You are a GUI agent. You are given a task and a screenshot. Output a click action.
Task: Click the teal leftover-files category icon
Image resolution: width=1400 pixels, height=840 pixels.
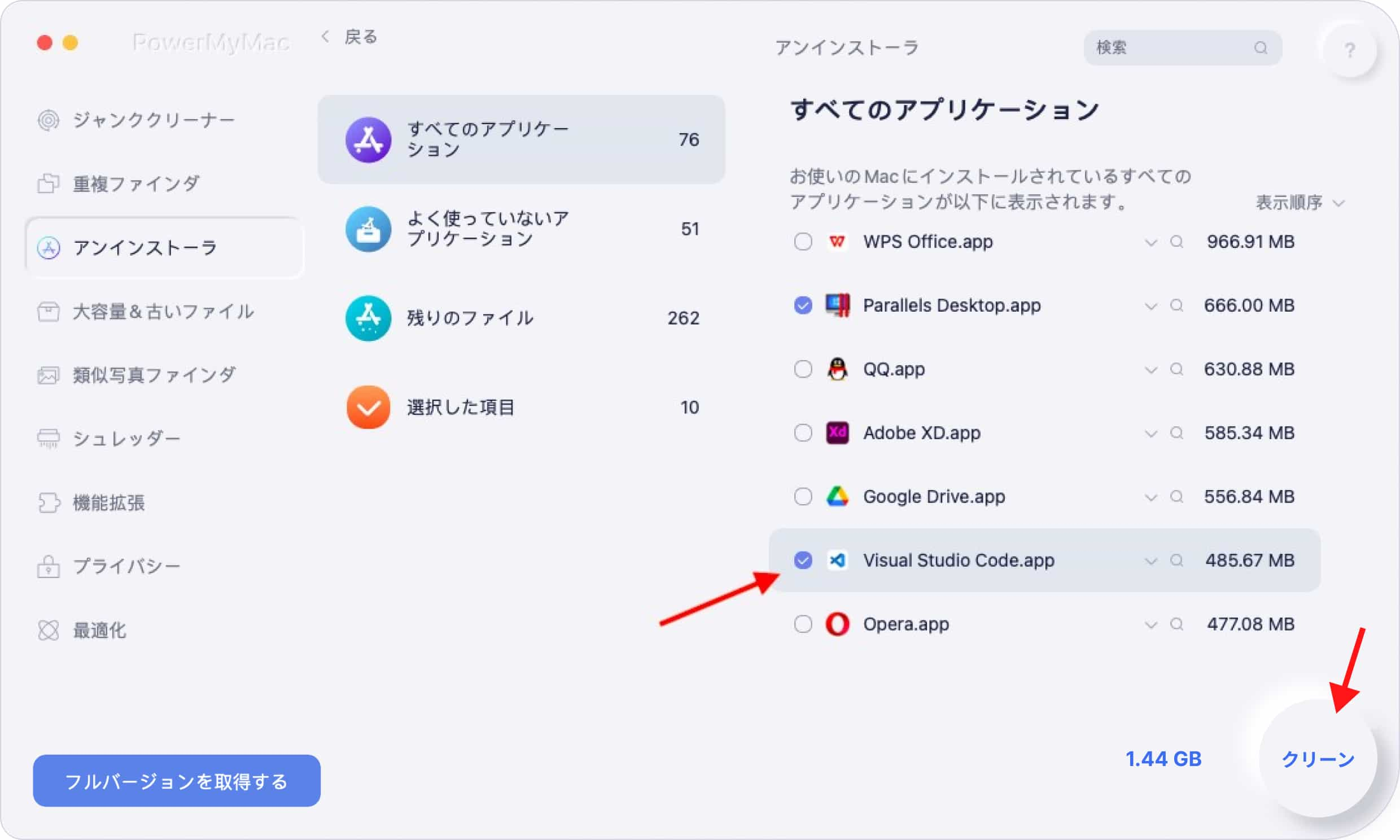click(x=369, y=318)
